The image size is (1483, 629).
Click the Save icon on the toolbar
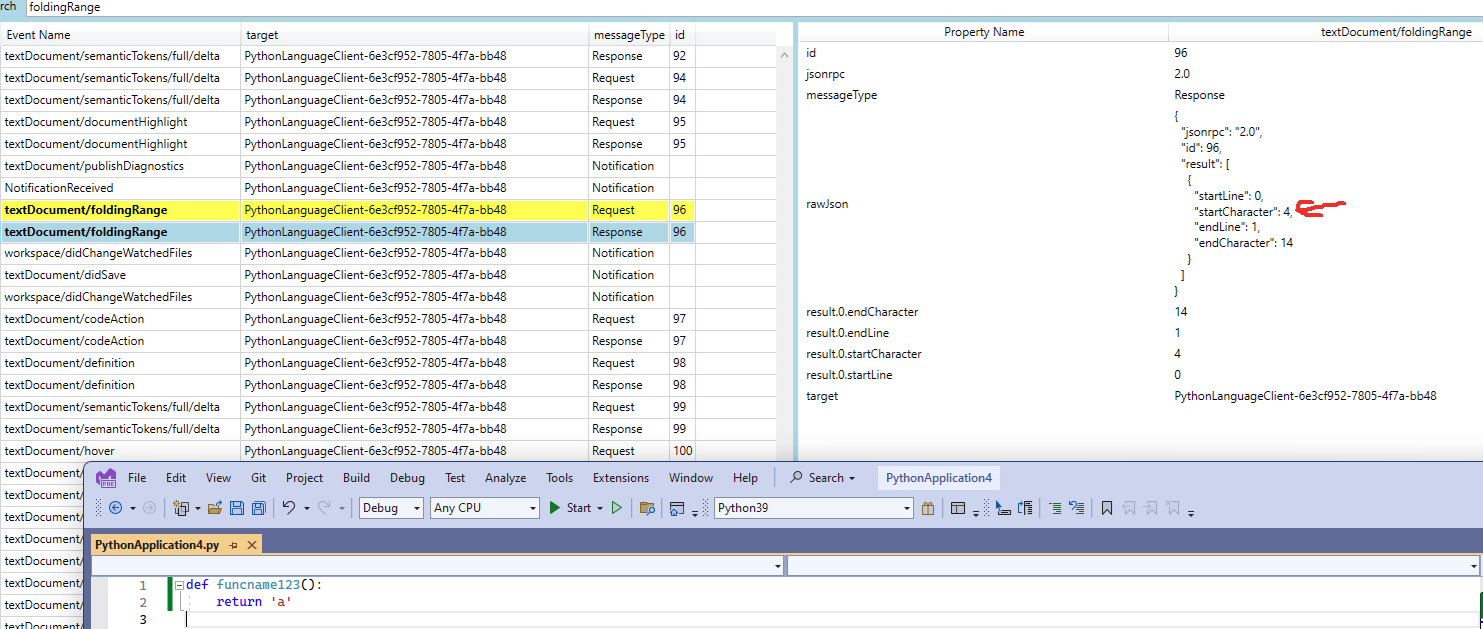point(236,508)
